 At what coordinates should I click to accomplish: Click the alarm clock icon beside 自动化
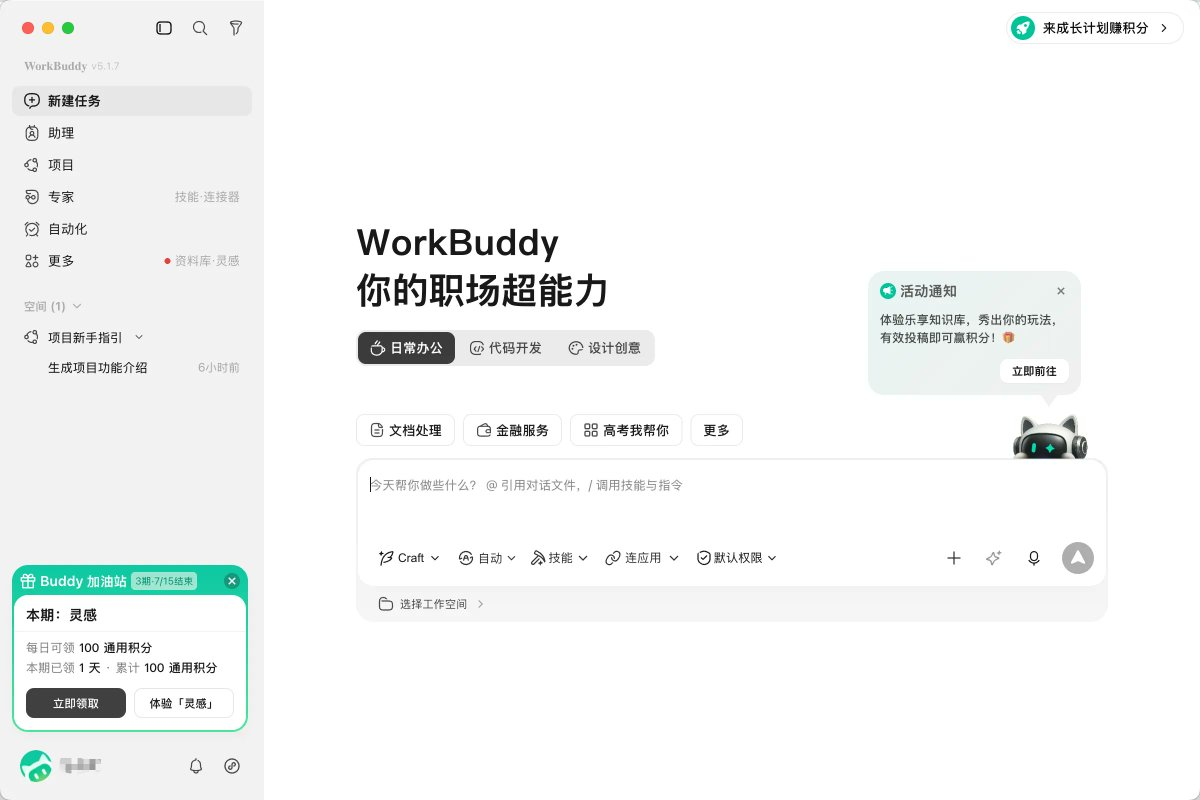click(32, 229)
